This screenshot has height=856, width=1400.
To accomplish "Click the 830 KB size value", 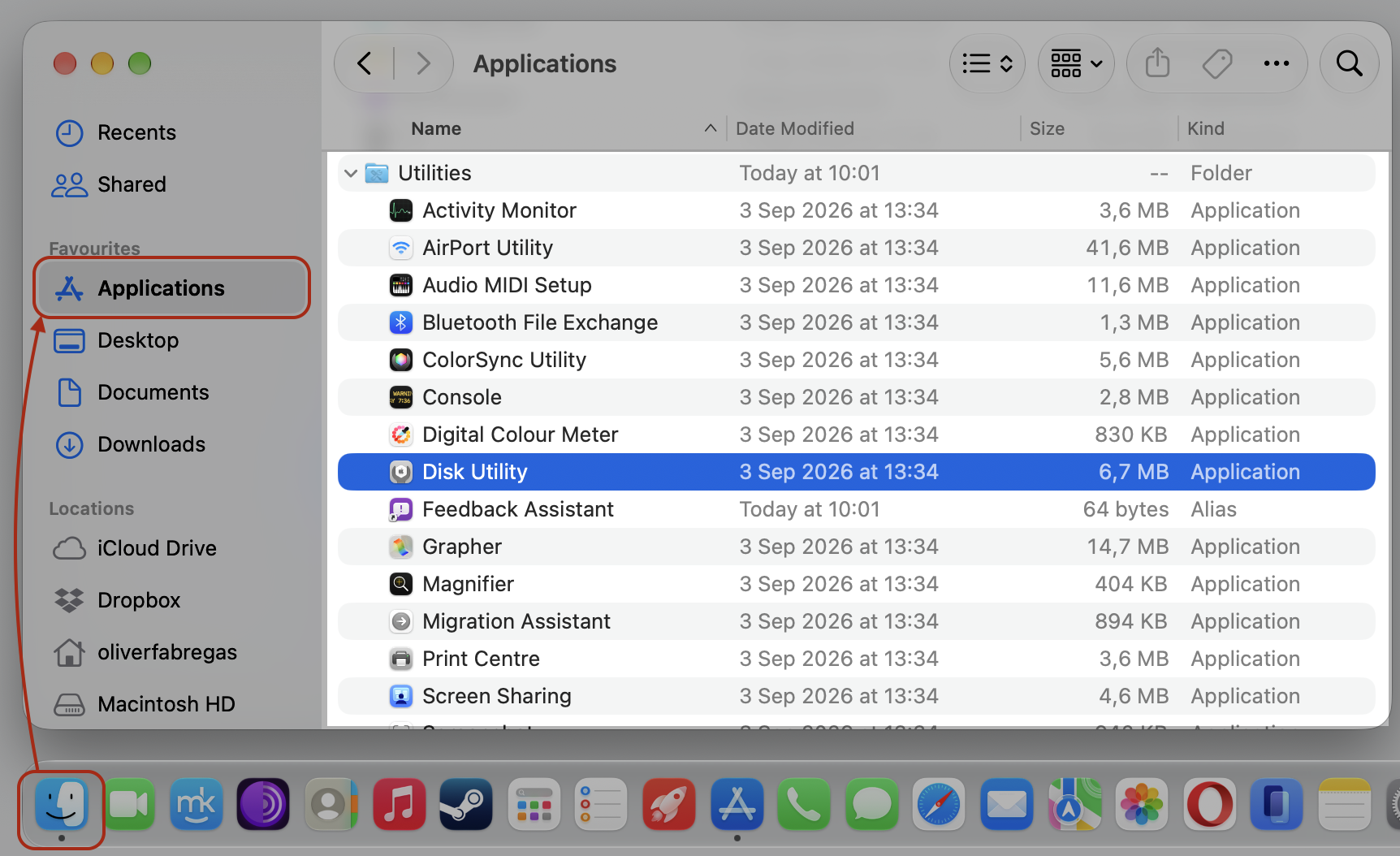I will pyautogui.click(x=1131, y=434).
